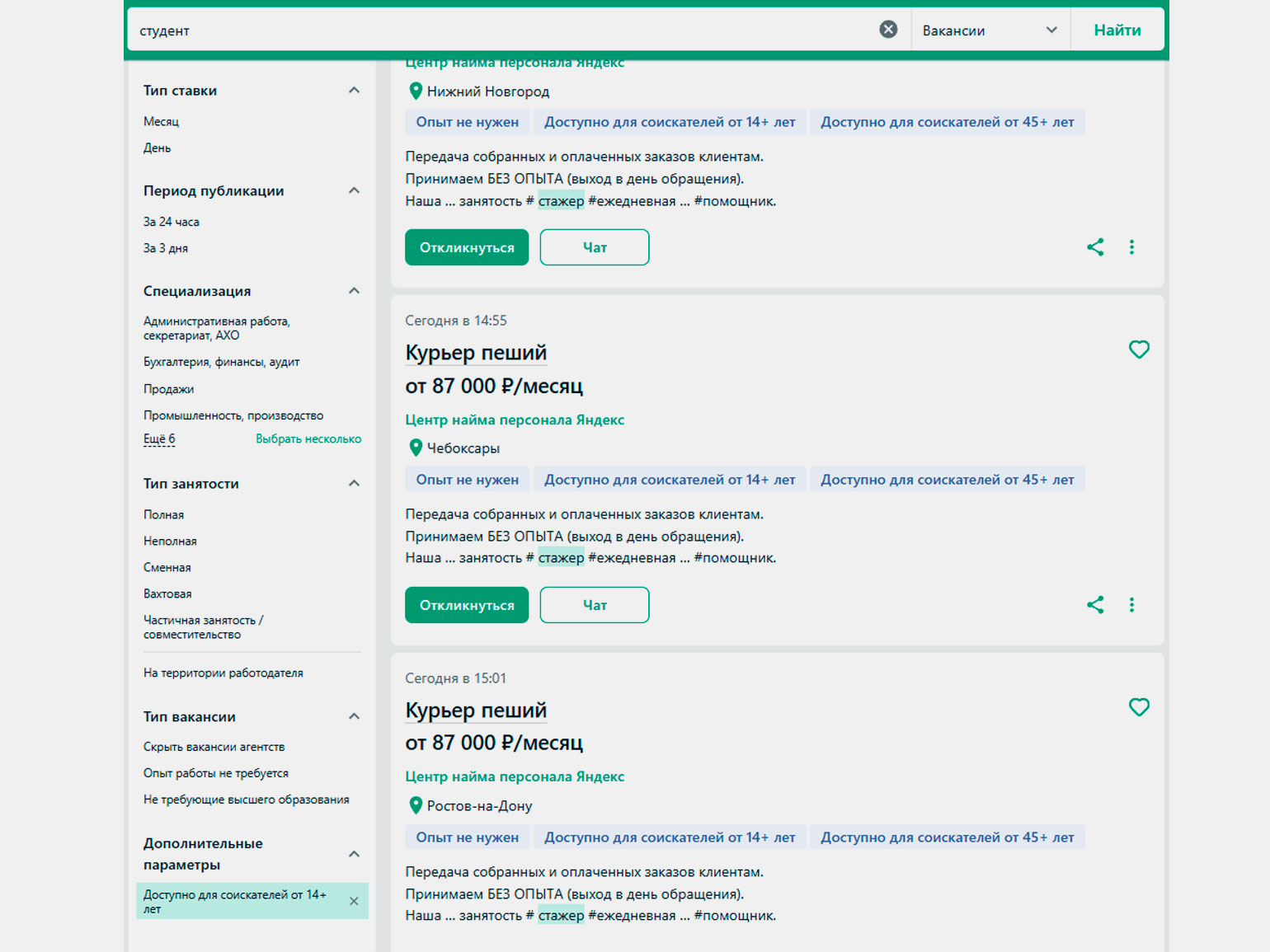The image size is (1270, 952).
Task: Select the Месяц rate filter
Action: pos(161,121)
